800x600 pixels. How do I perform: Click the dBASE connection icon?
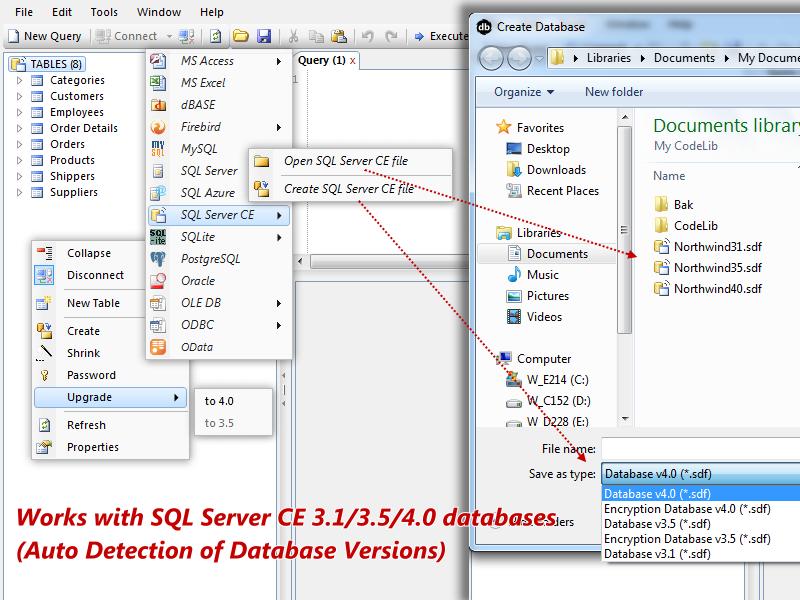[x=158, y=105]
